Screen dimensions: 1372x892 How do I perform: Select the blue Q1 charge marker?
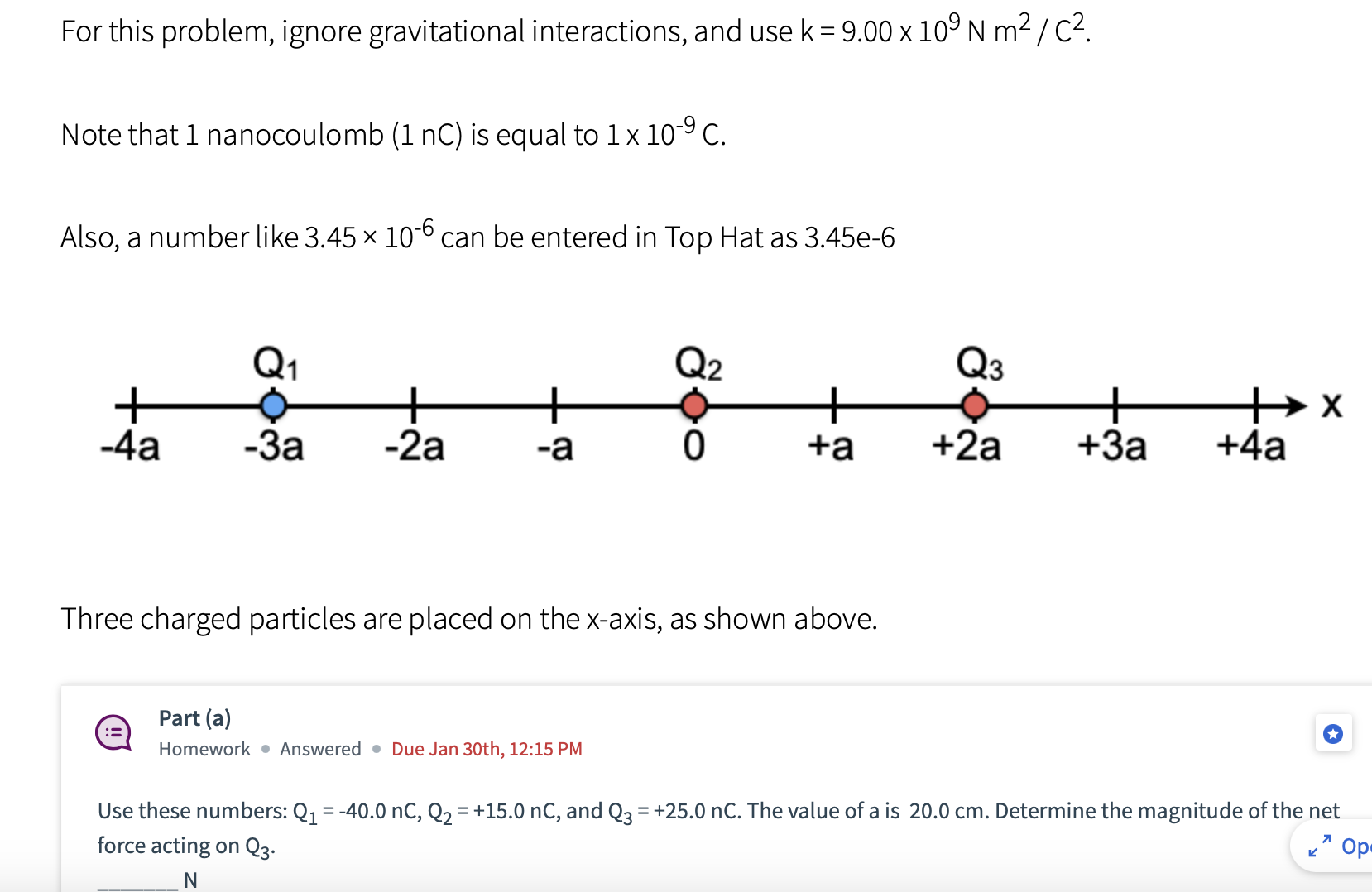tap(274, 405)
